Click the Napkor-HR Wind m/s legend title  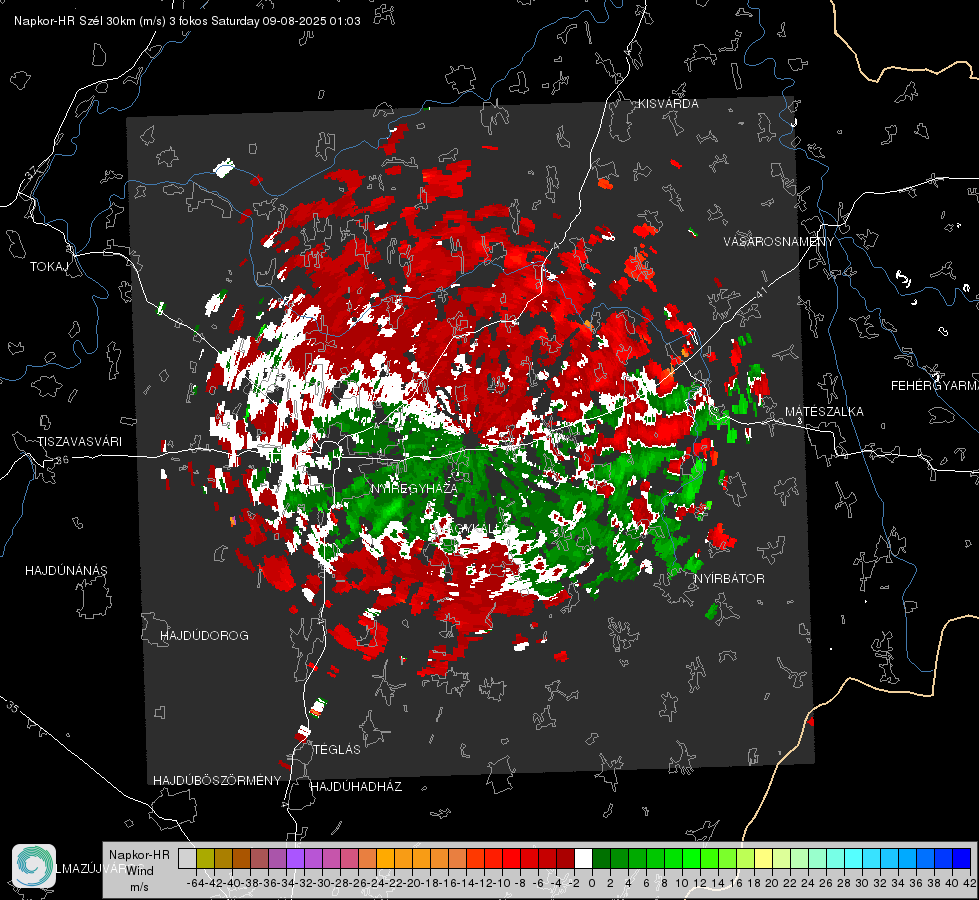coord(139,871)
